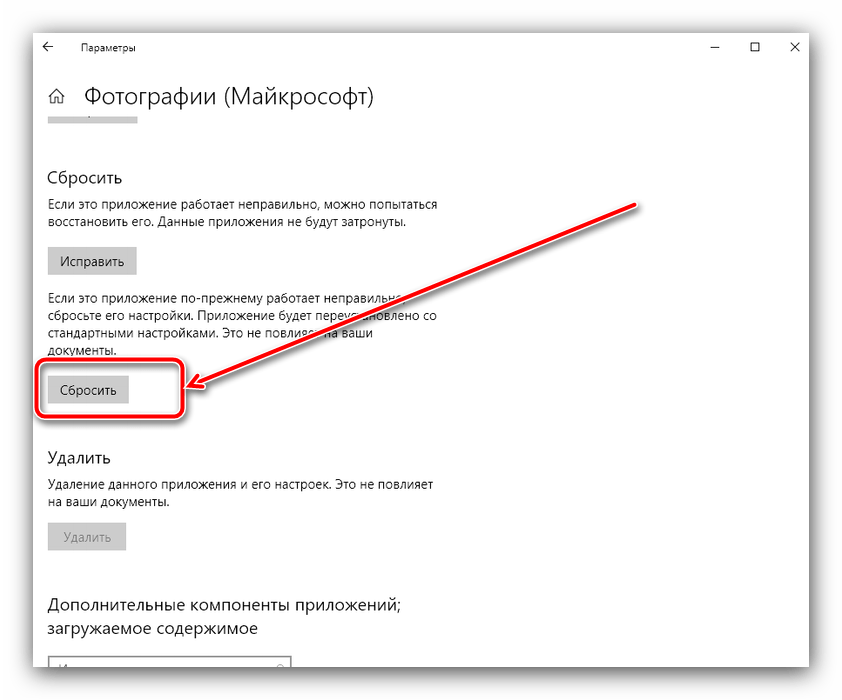Minimize the Параметры window

click(x=715, y=47)
